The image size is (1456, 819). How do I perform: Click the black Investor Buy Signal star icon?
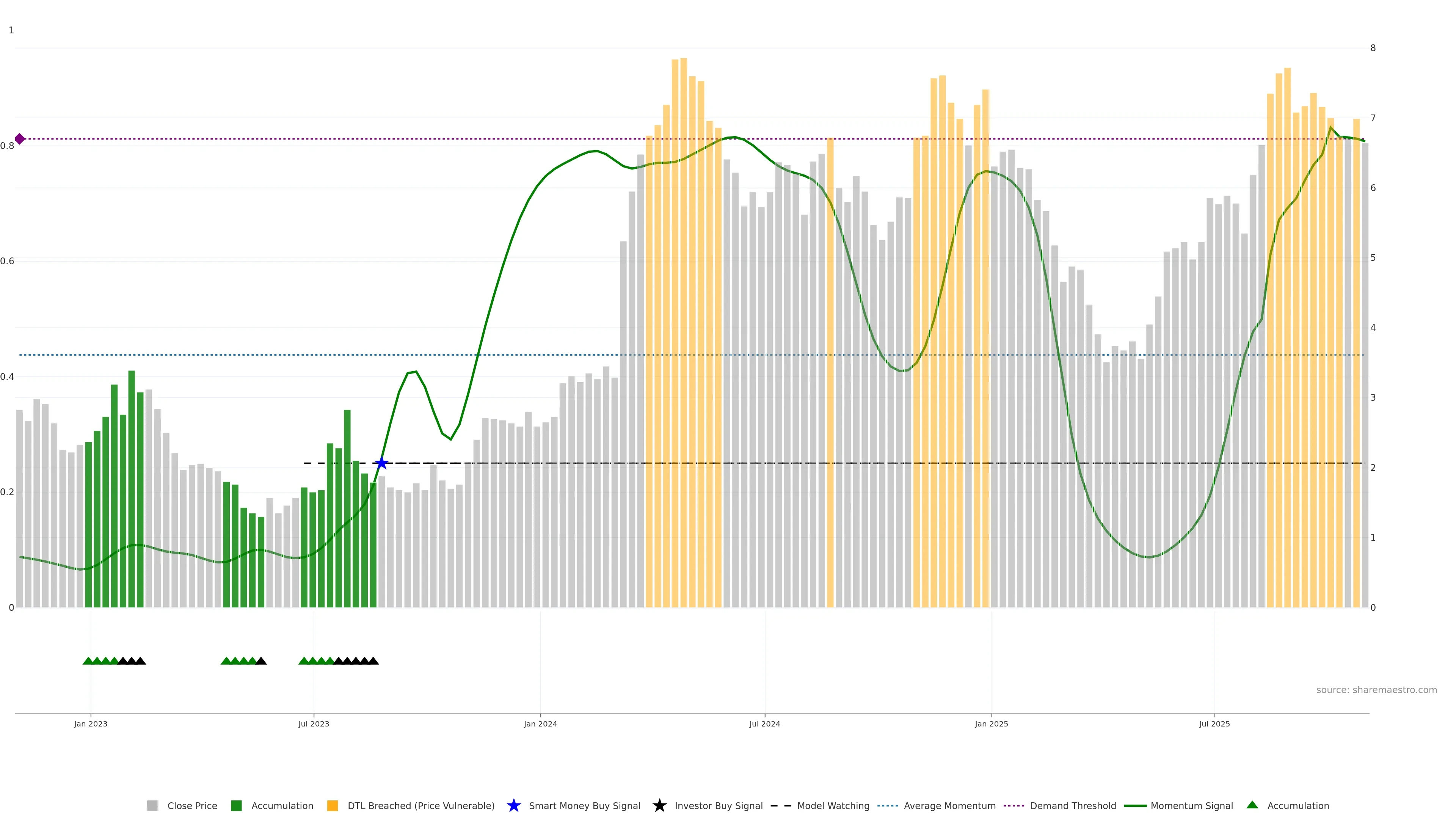tap(659, 805)
